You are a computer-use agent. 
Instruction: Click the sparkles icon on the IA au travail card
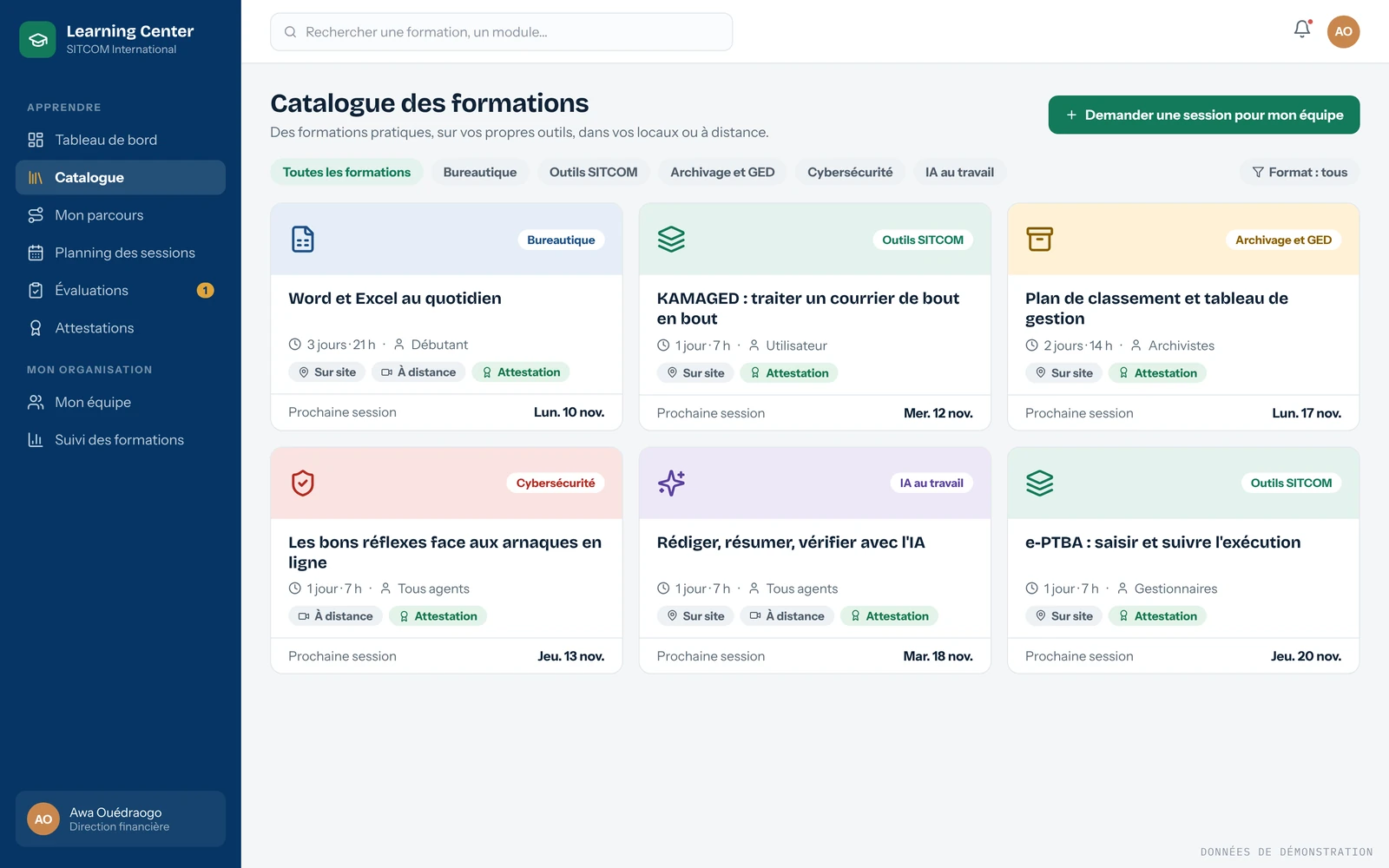click(671, 483)
